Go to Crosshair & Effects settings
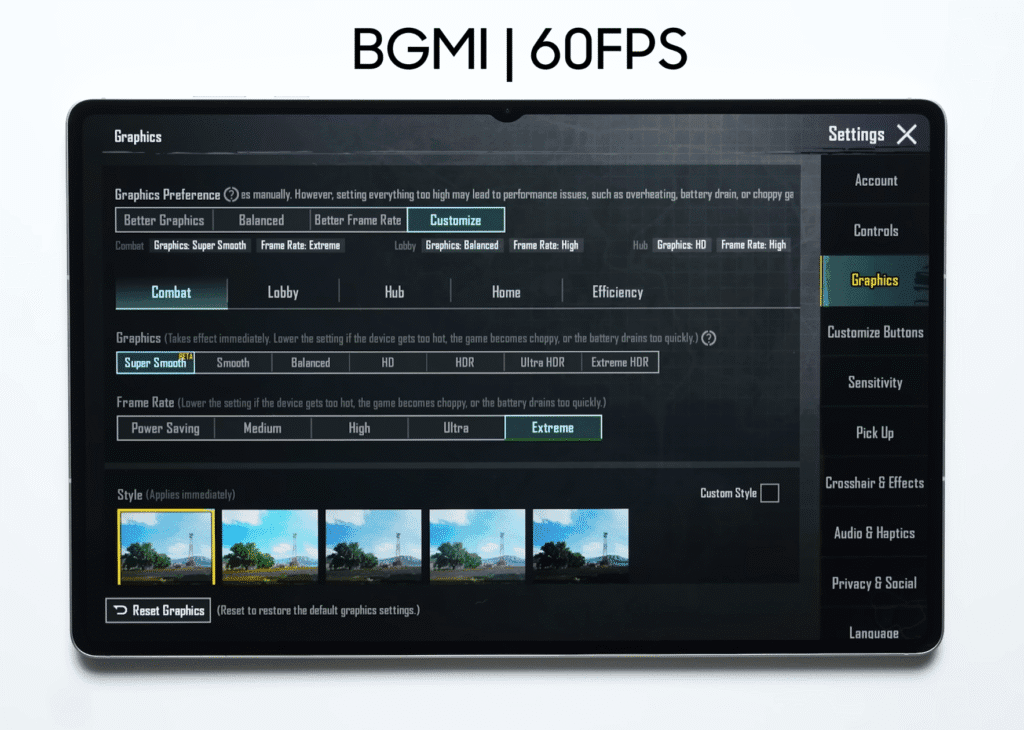The width and height of the screenshot is (1024, 730). click(x=875, y=483)
